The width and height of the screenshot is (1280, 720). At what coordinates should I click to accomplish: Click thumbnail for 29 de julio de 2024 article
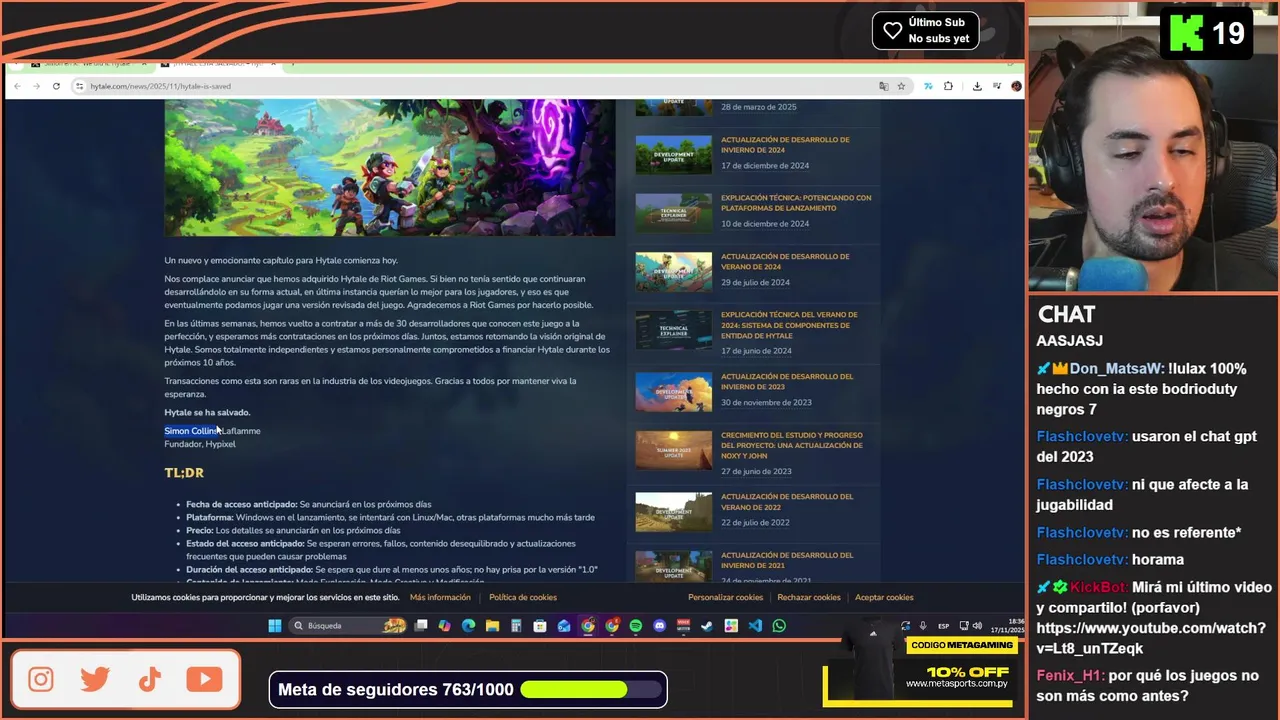coord(674,271)
